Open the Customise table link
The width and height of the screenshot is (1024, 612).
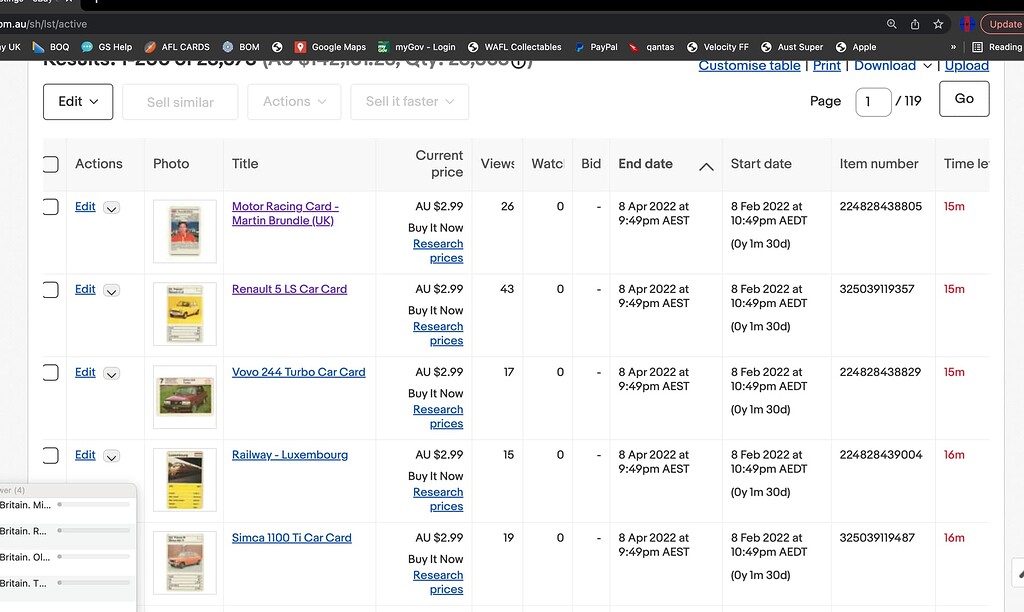pyautogui.click(x=749, y=66)
